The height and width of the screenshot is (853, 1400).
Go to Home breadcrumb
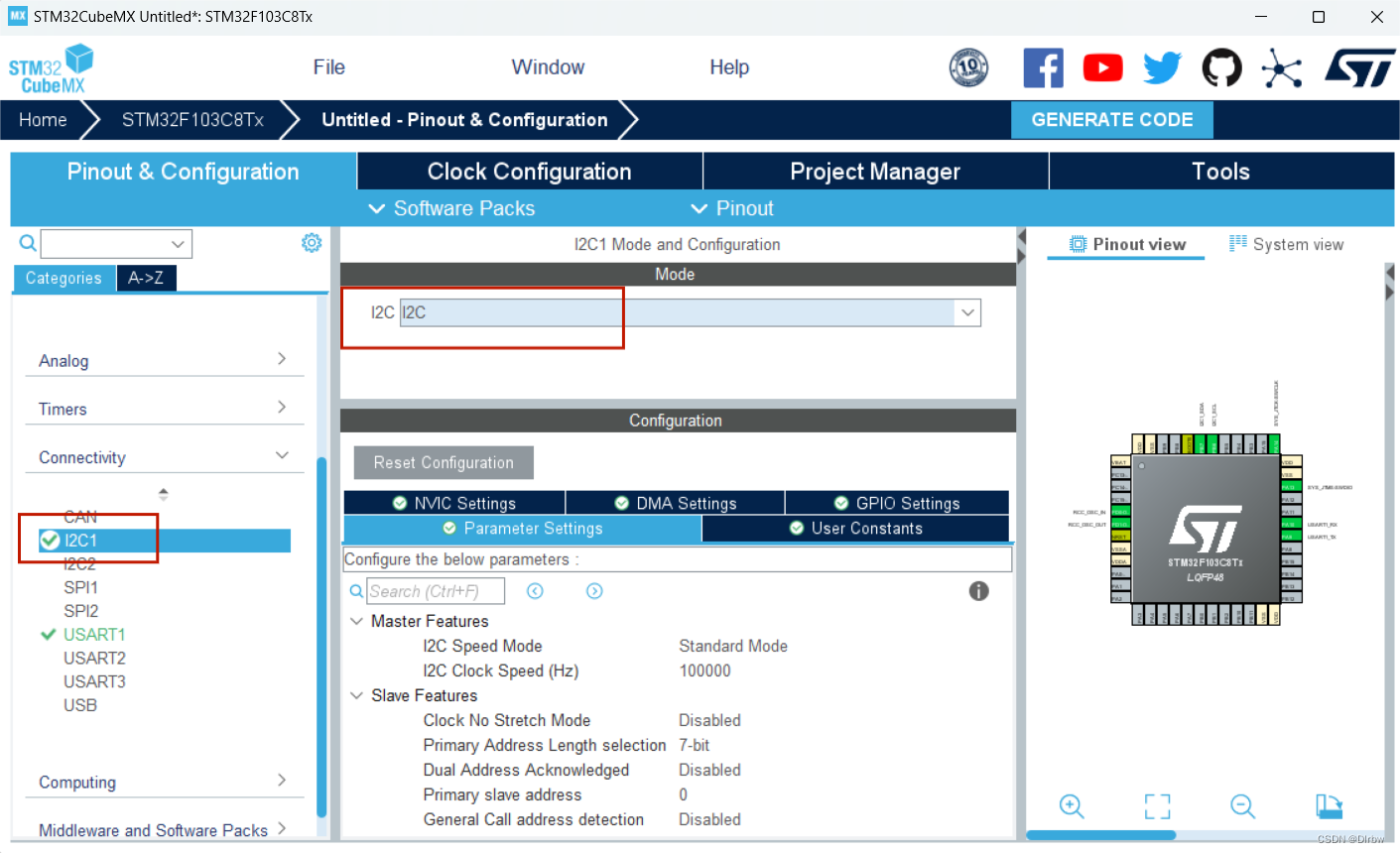pyautogui.click(x=43, y=120)
